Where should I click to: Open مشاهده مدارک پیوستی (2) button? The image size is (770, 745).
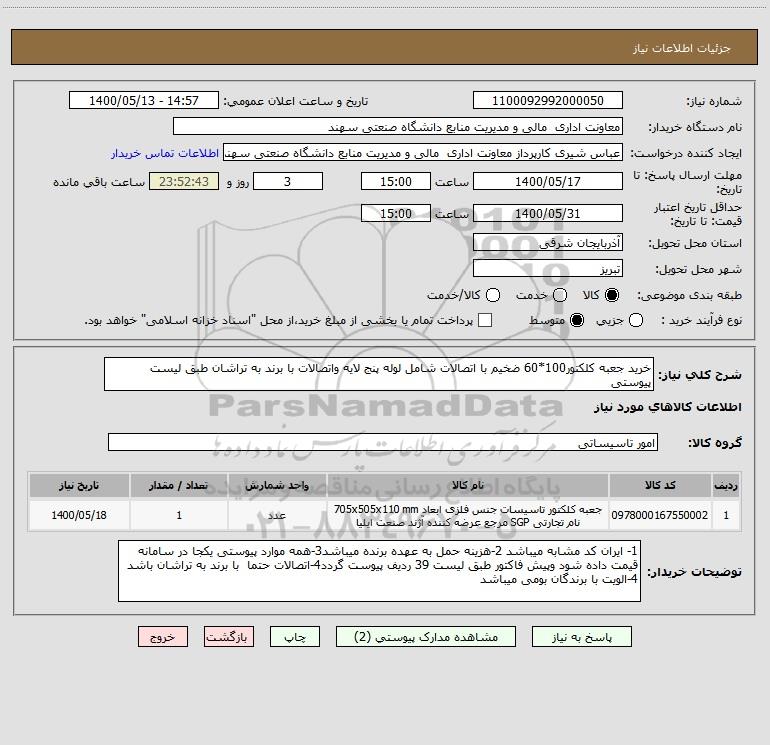coord(426,637)
